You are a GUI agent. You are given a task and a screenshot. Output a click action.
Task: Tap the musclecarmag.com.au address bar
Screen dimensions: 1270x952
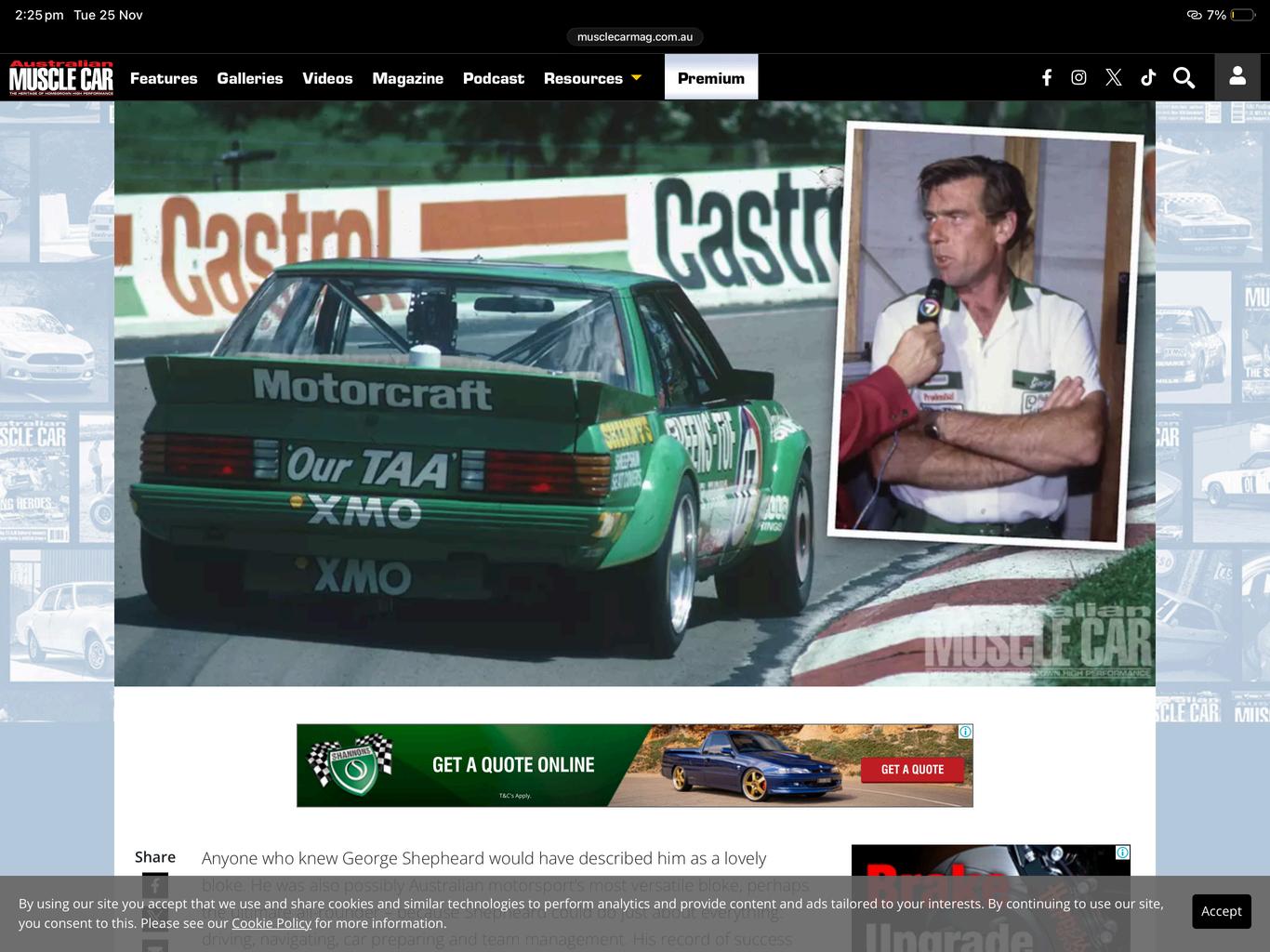tap(635, 37)
